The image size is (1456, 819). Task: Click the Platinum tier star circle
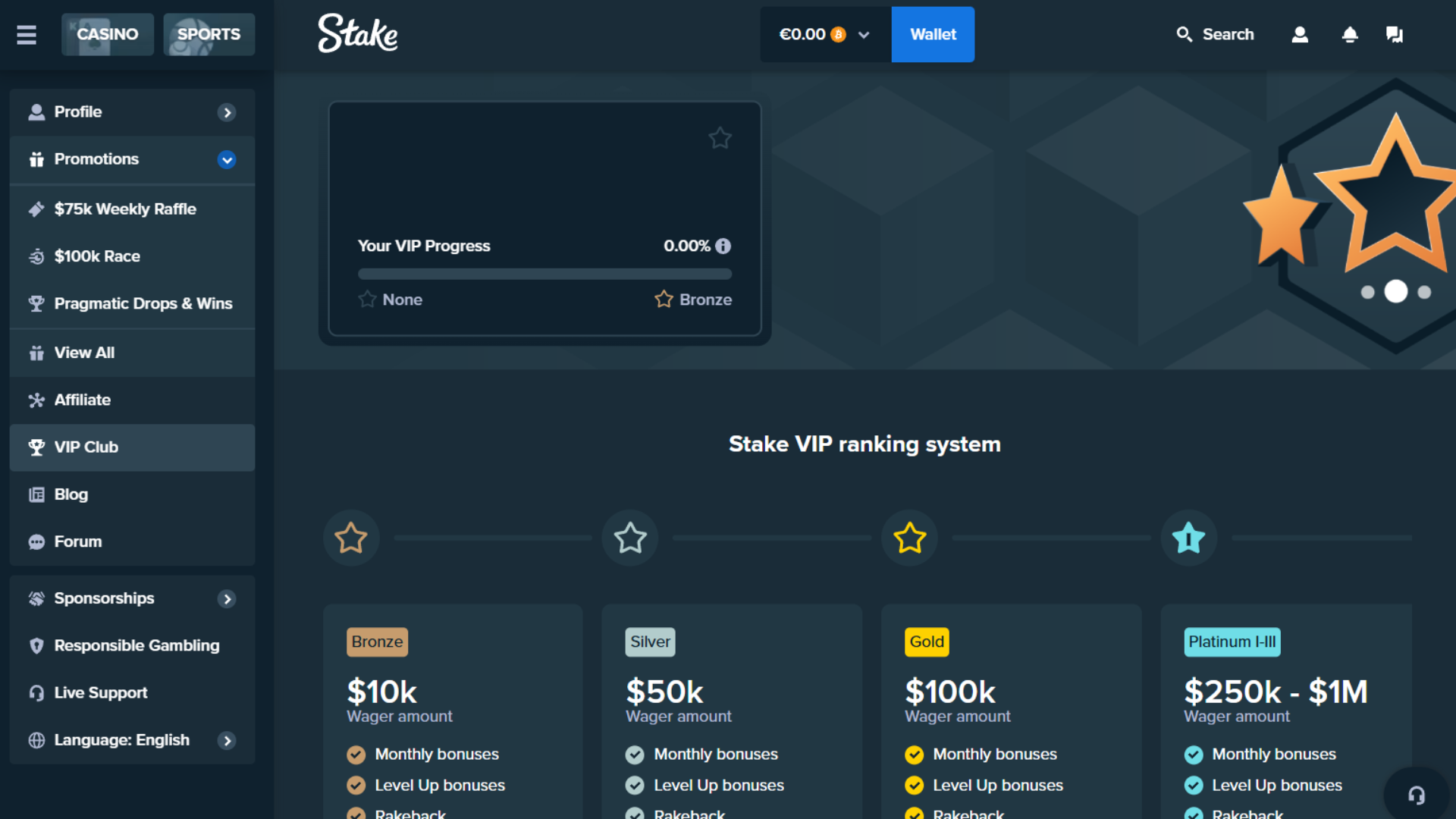point(1188,538)
